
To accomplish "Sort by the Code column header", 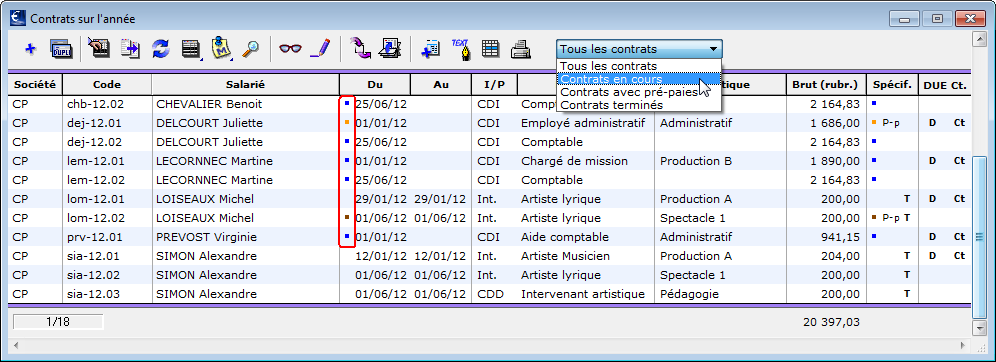I will 107,84.
